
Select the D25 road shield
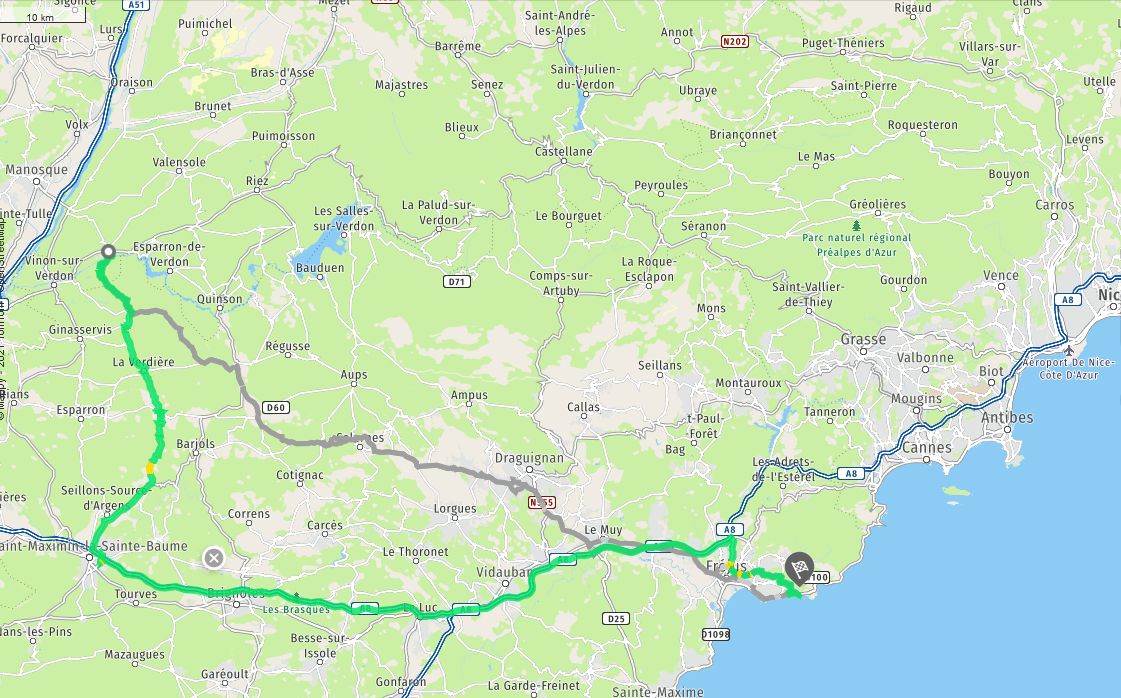[x=616, y=619]
